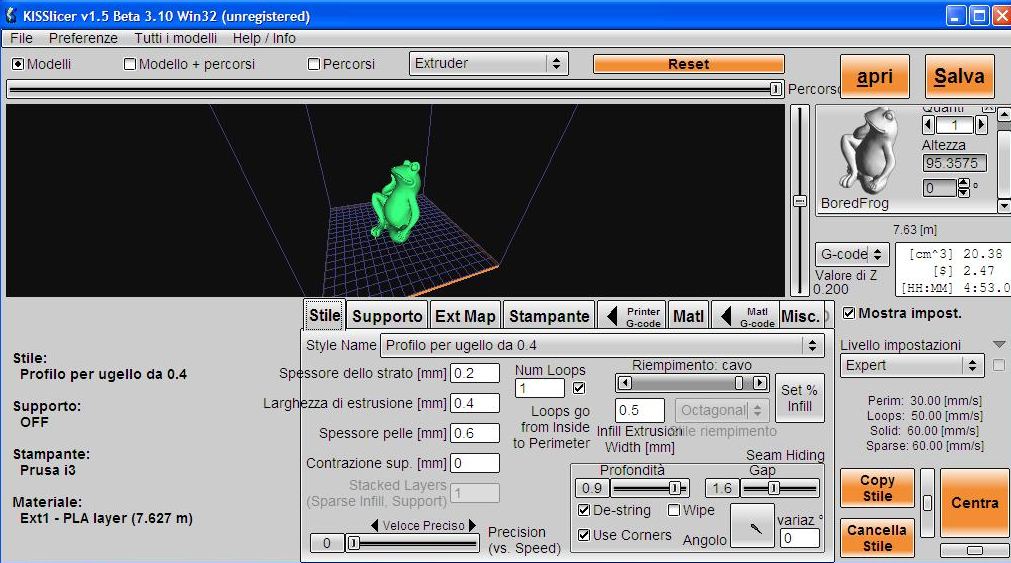Switch to the Supporto tab

coord(387,316)
